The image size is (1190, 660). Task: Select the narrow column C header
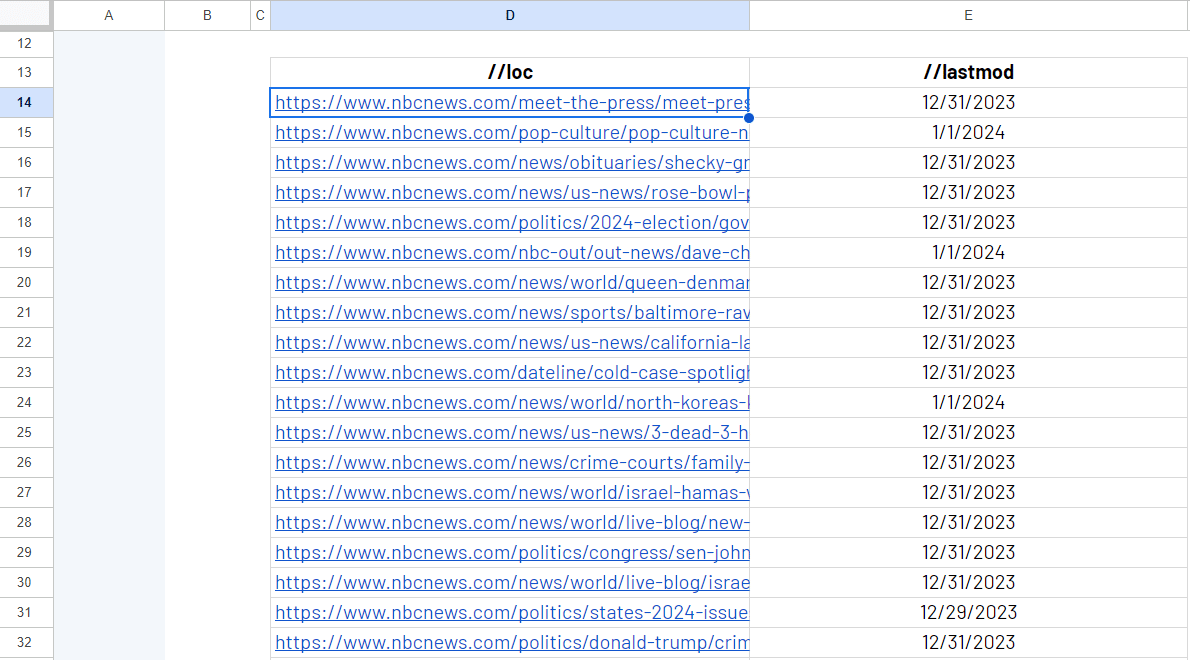click(x=261, y=15)
